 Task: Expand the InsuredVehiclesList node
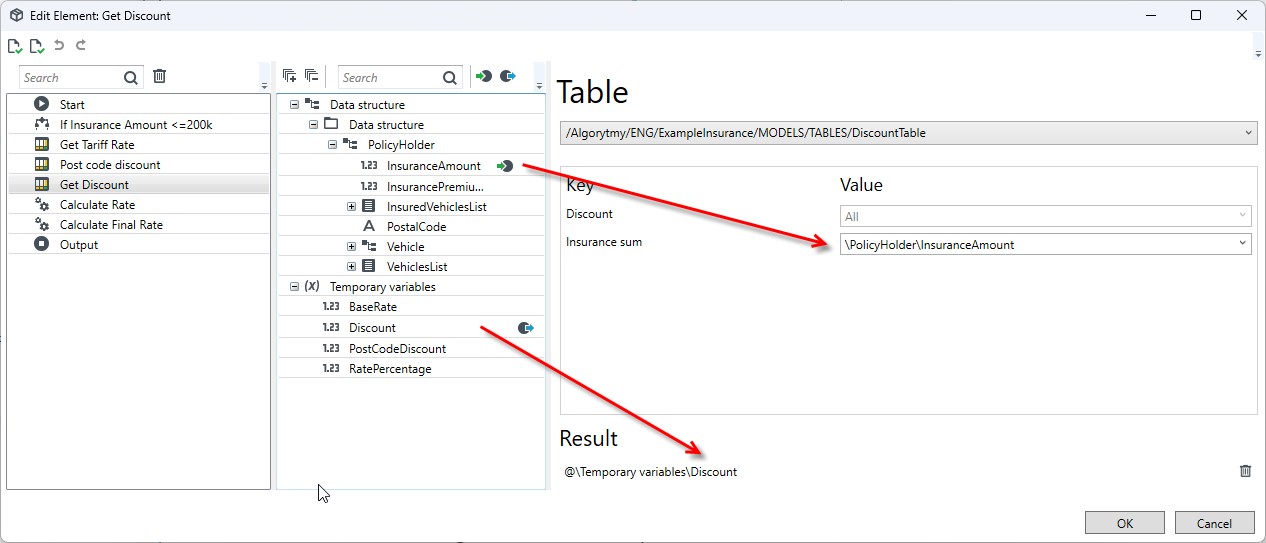(x=351, y=206)
